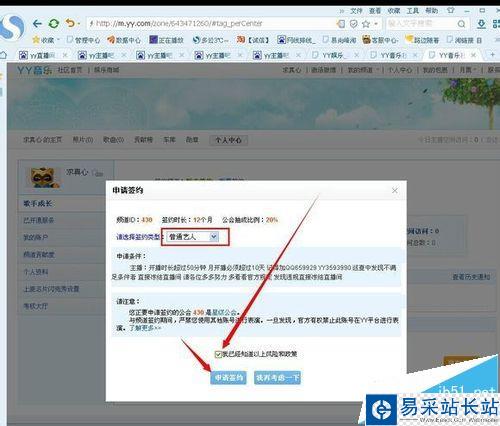The height and width of the screenshot is (426, 500).
Task: Go back with the browser back arrow
Action: click(37, 24)
